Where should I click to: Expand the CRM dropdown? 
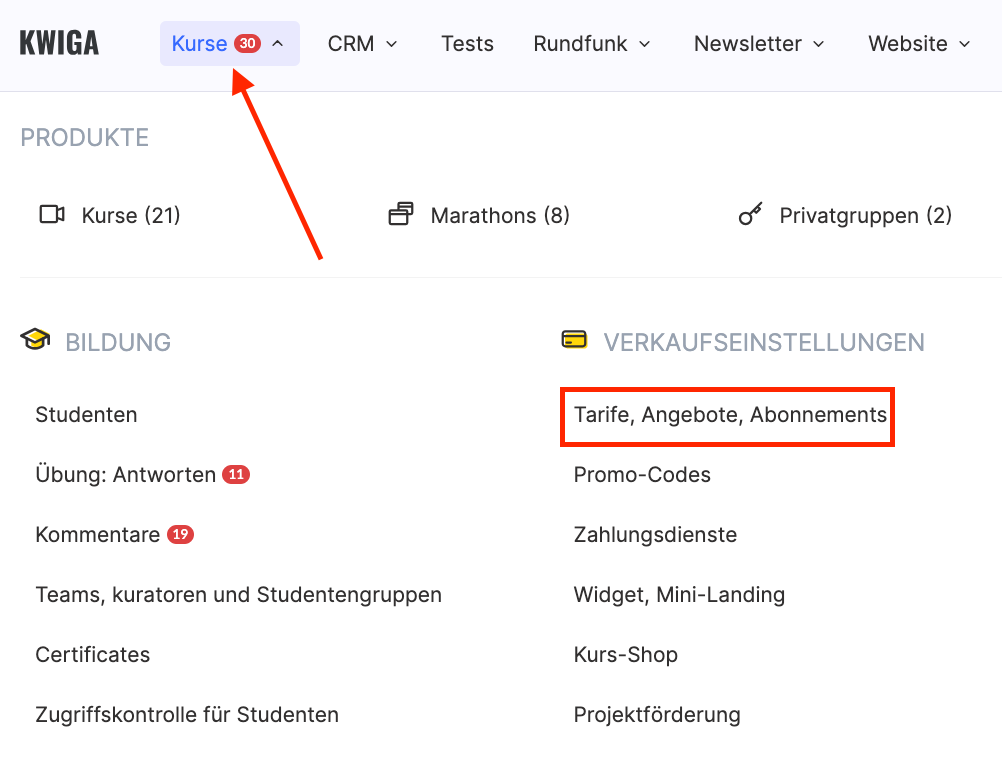[363, 44]
